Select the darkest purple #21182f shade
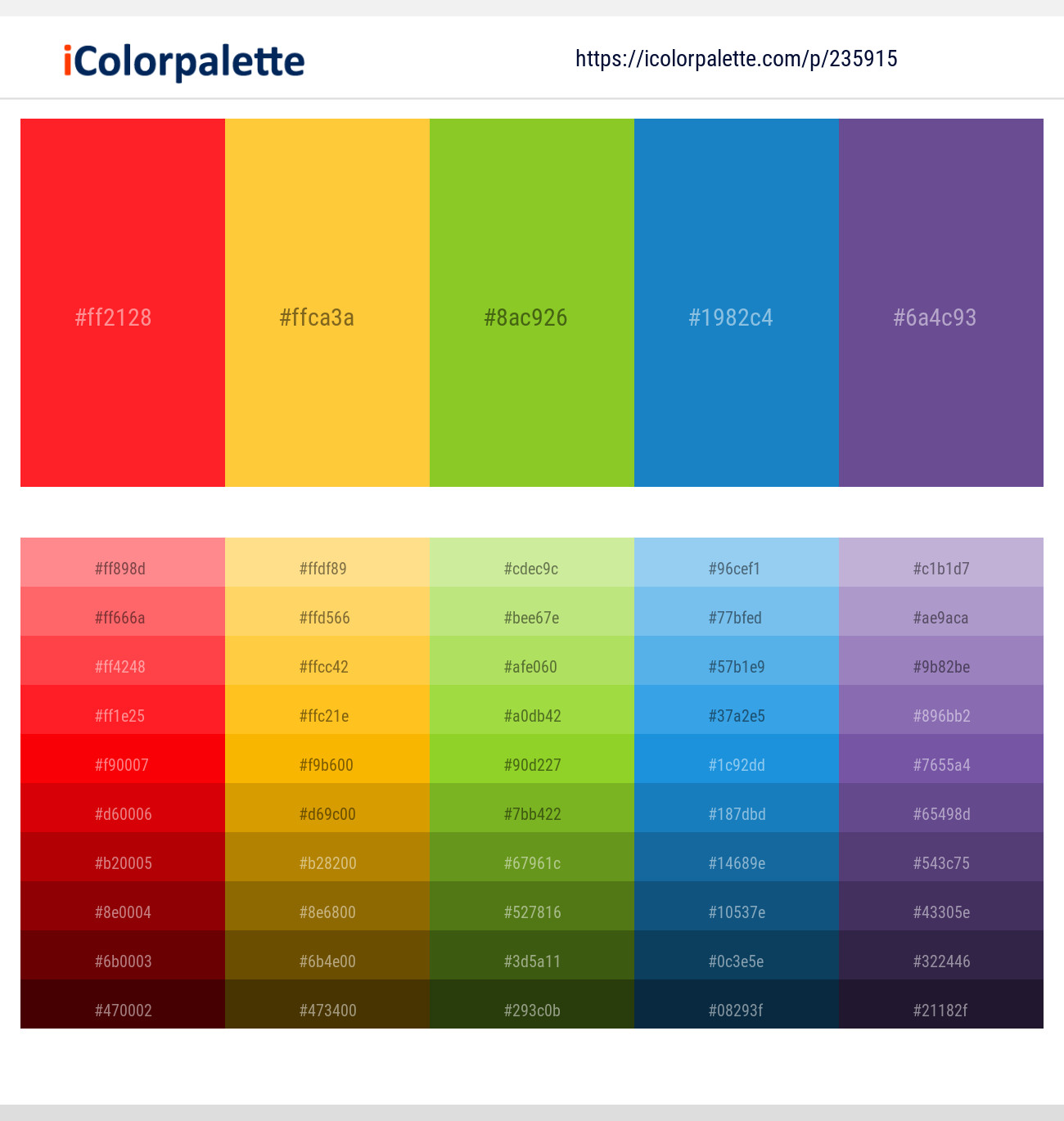The height and width of the screenshot is (1121, 1064). point(941,1004)
